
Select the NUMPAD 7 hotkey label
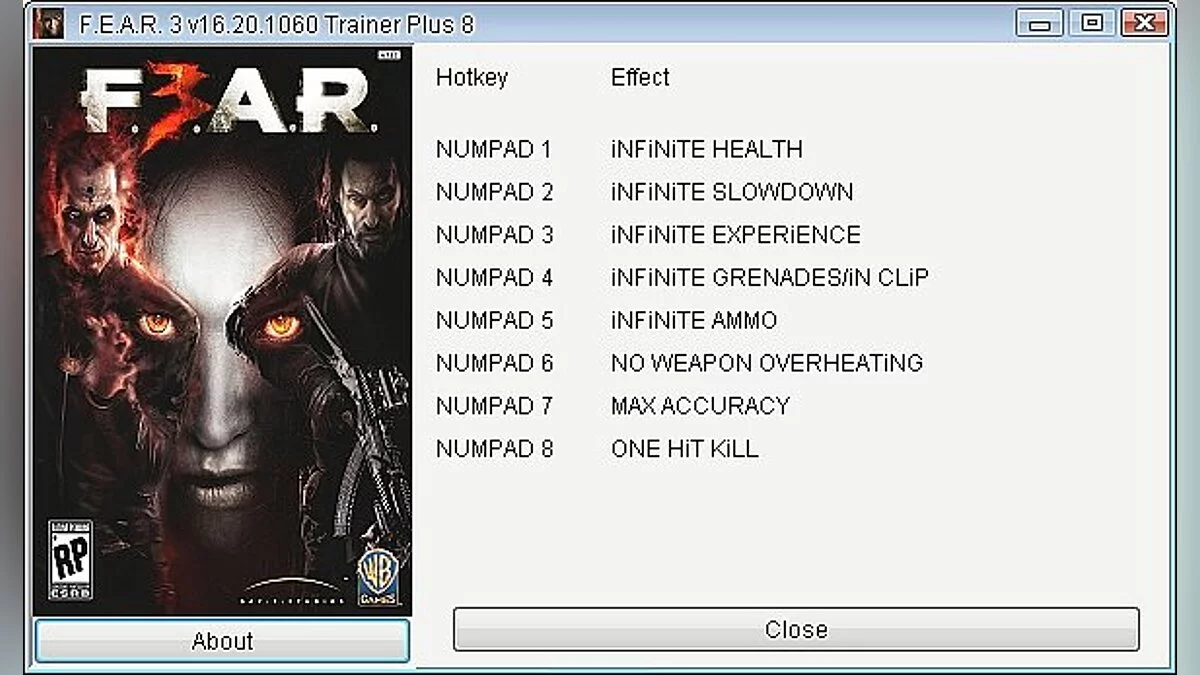[494, 406]
